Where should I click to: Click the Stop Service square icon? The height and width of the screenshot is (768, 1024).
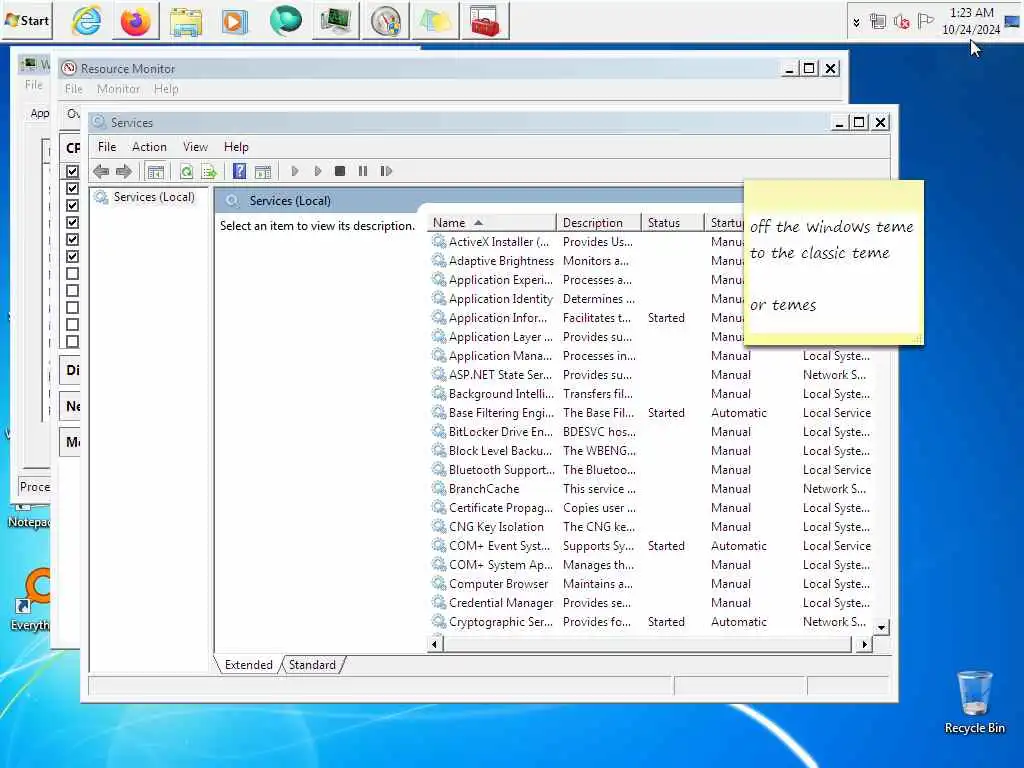(340, 171)
